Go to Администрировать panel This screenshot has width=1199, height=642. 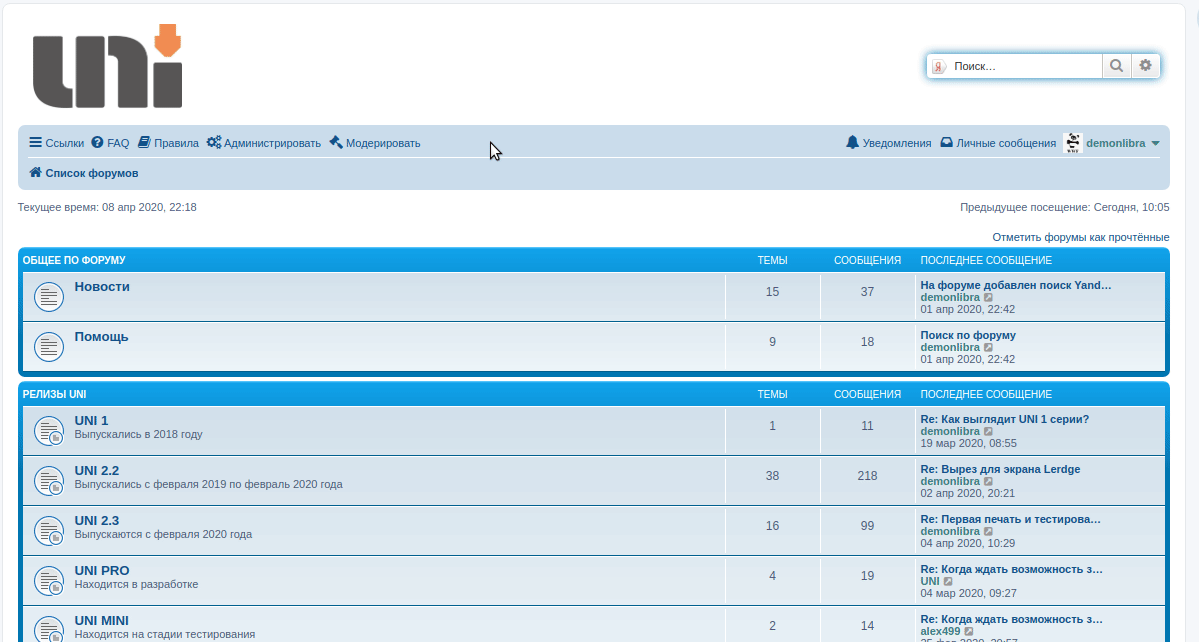[x=264, y=143]
